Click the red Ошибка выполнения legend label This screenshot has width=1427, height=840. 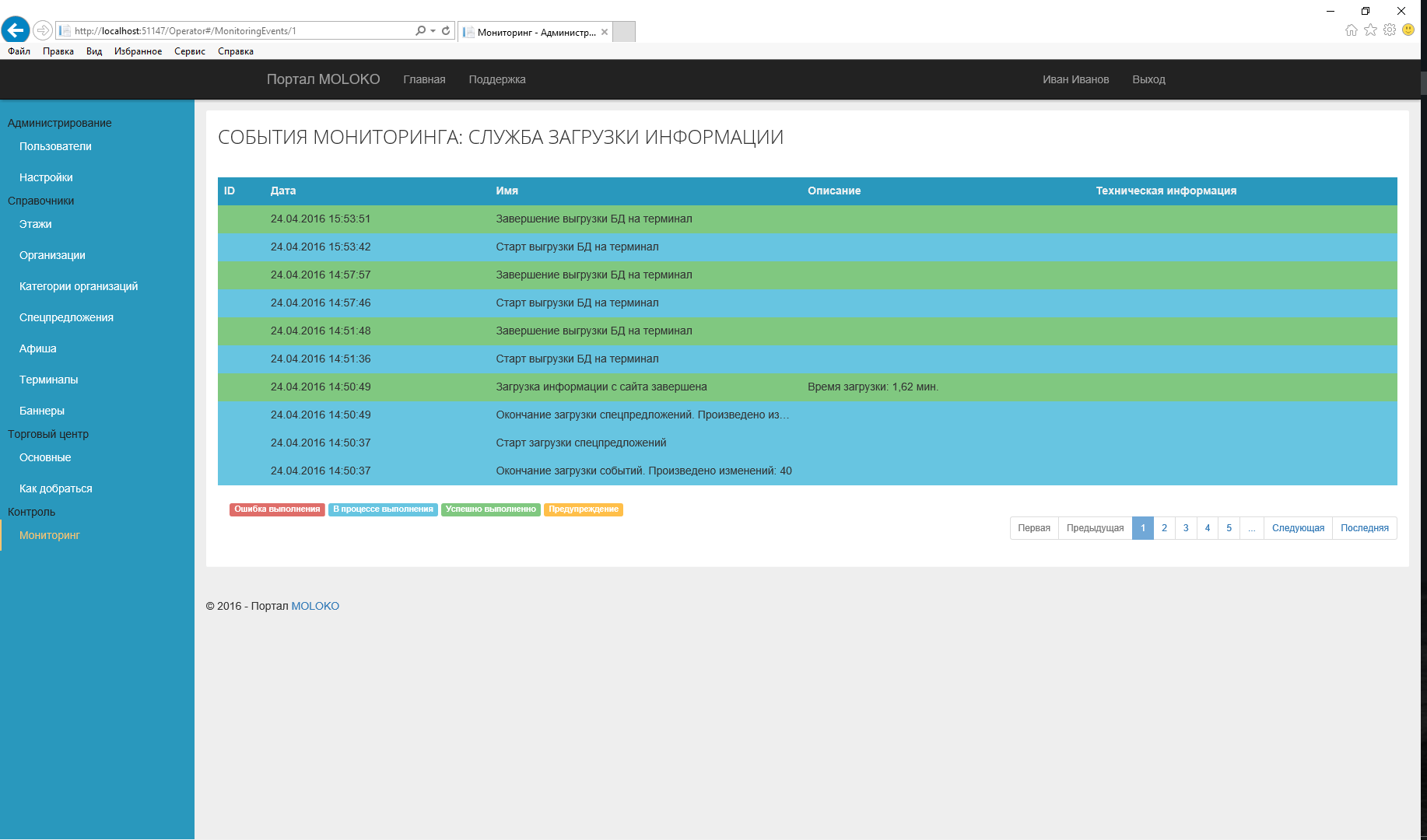point(277,509)
